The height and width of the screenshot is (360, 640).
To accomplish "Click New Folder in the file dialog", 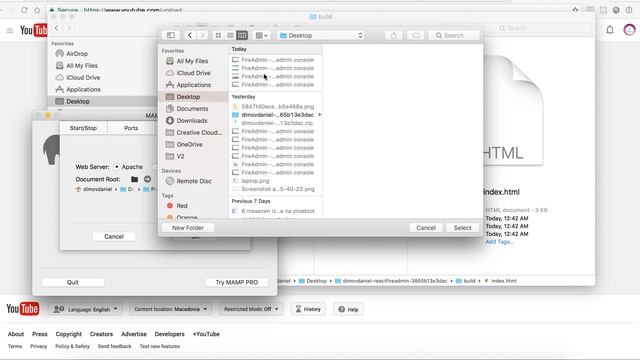I will click(188, 228).
